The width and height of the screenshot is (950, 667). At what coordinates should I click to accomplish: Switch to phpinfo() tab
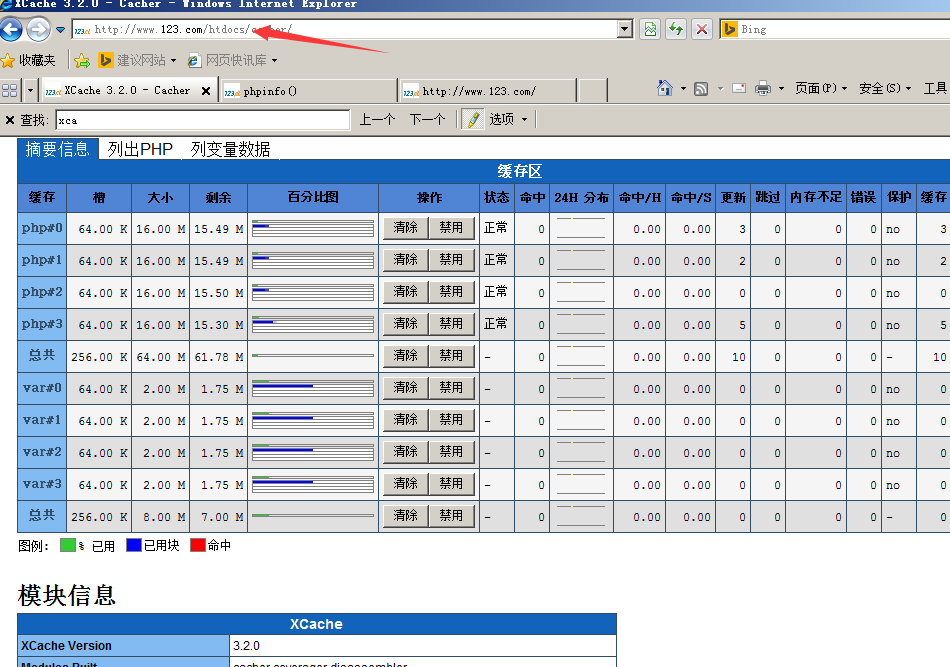point(308,91)
